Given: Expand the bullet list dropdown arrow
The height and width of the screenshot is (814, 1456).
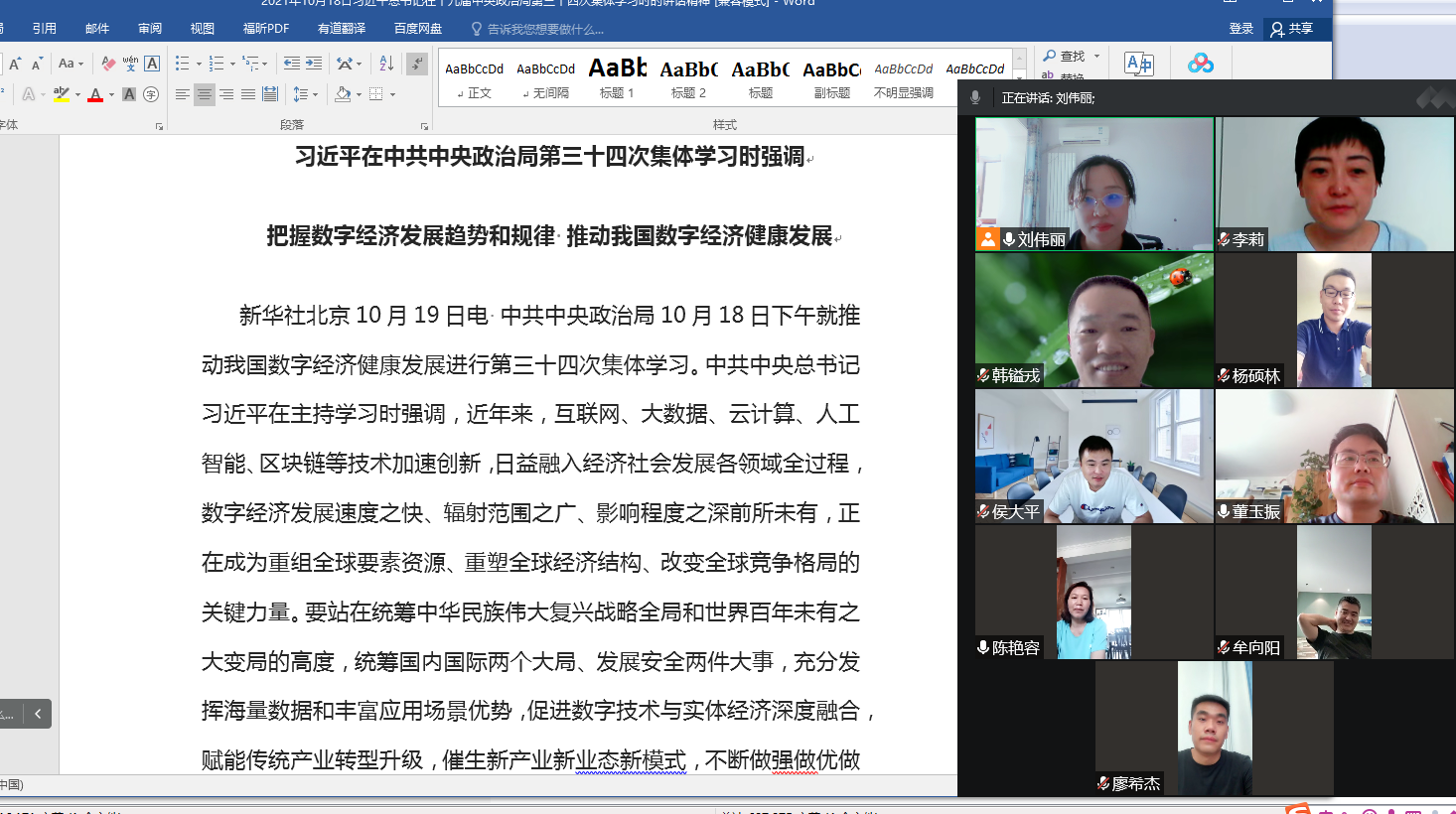Looking at the screenshot, I should pos(200,65).
